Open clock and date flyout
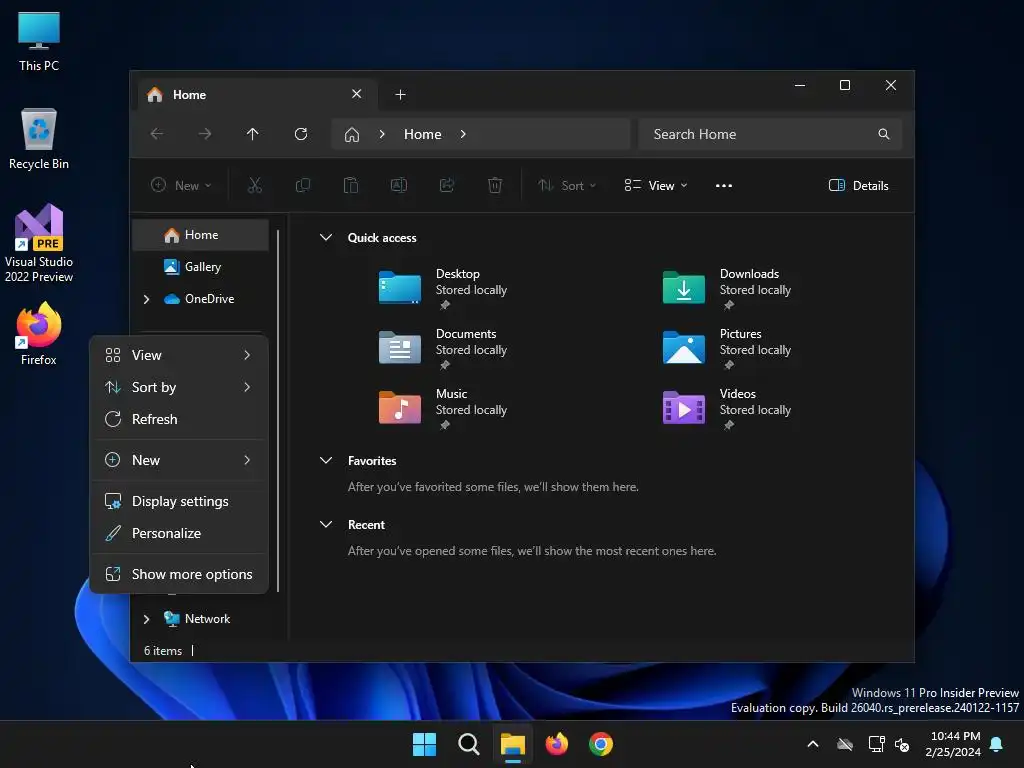This screenshot has height=768, width=1024. 953,744
